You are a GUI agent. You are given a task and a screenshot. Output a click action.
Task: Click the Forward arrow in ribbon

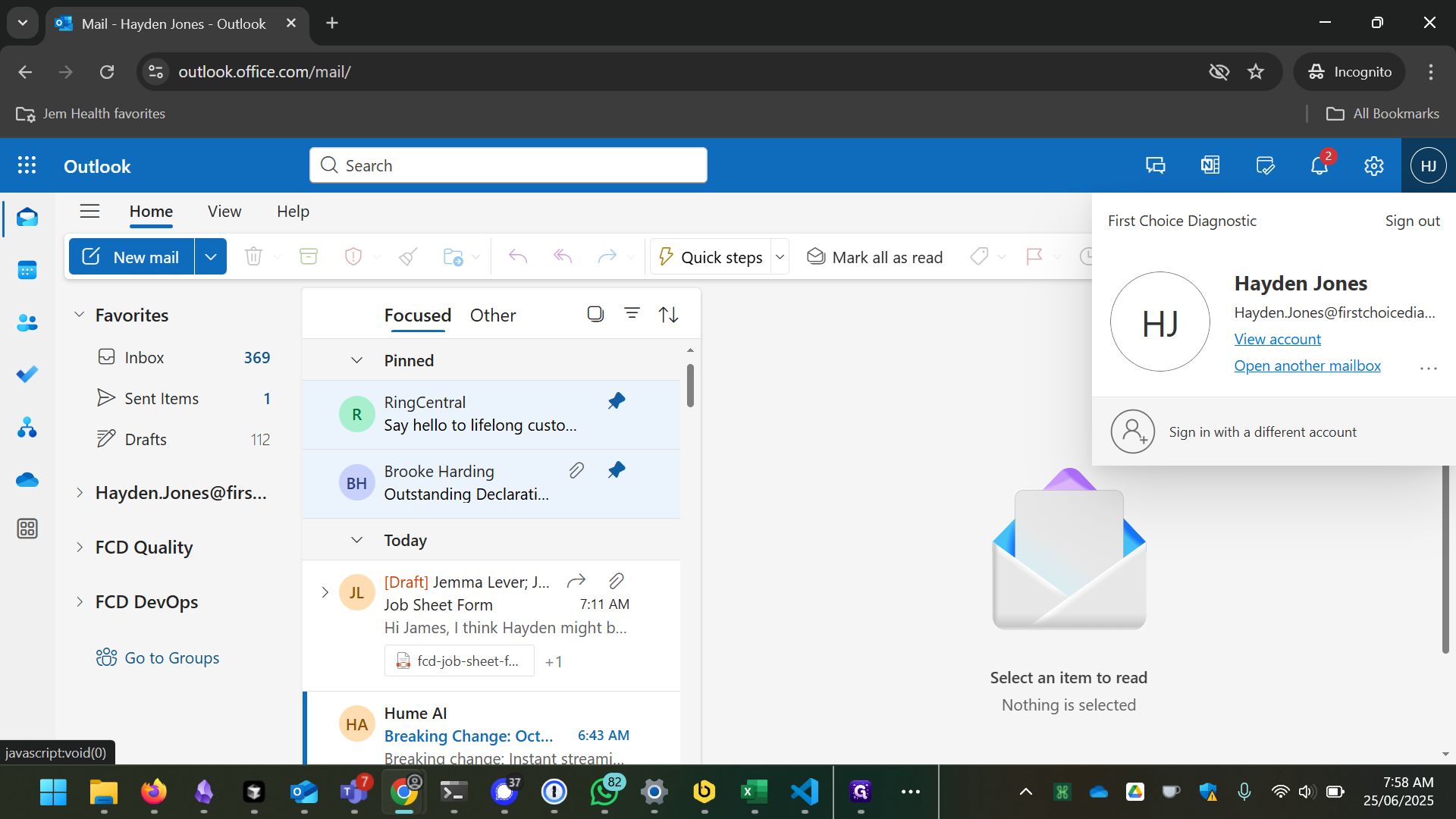pyautogui.click(x=607, y=257)
